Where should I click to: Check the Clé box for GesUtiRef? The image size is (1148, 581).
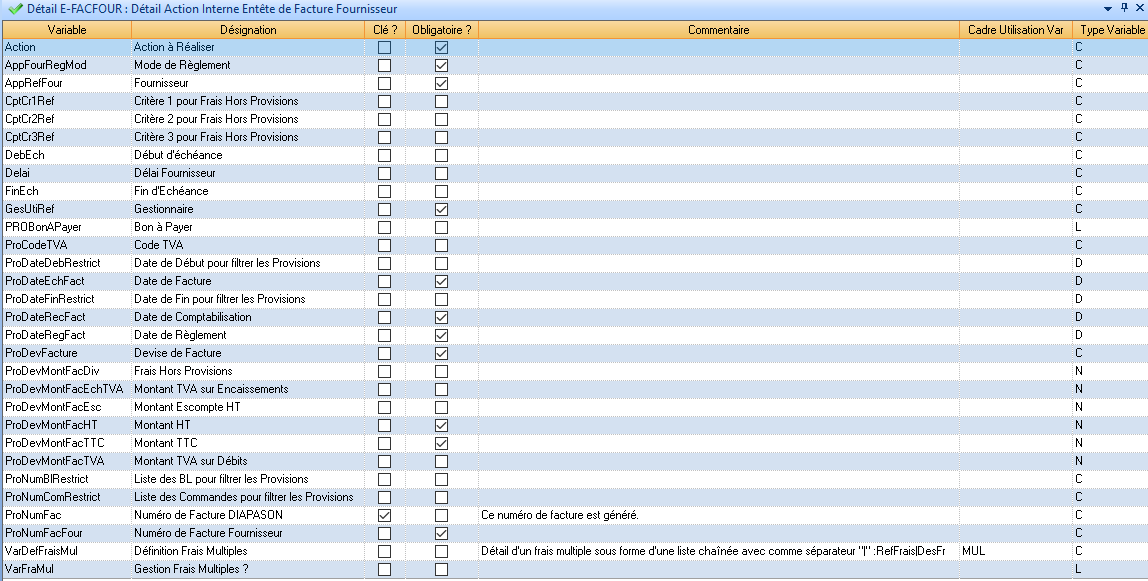[384, 209]
